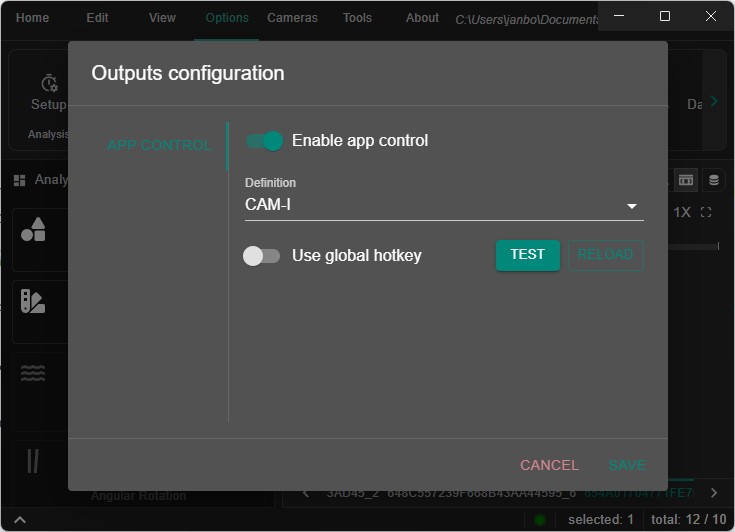The image size is (735, 532).
Task: Open the Cameras menu
Action: pos(292,18)
